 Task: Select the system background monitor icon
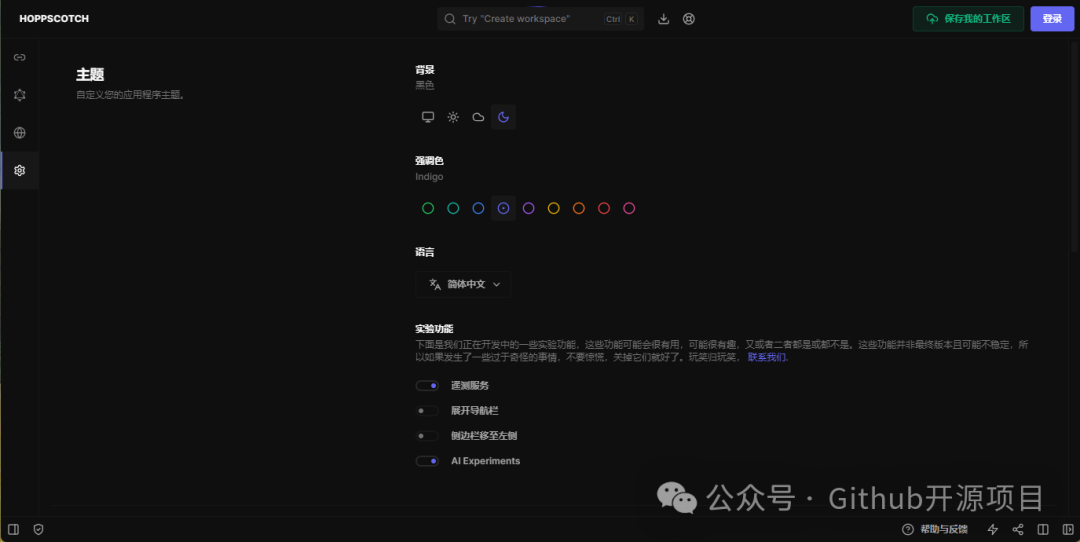pyautogui.click(x=428, y=117)
